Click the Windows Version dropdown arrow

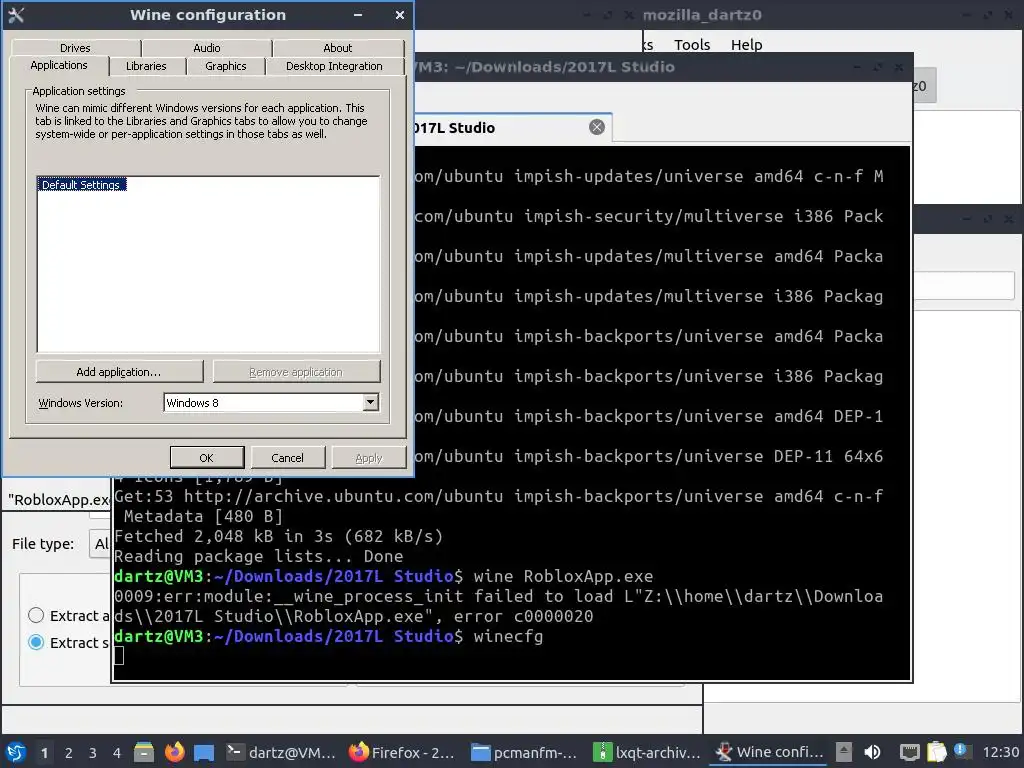tap(370, 402)
